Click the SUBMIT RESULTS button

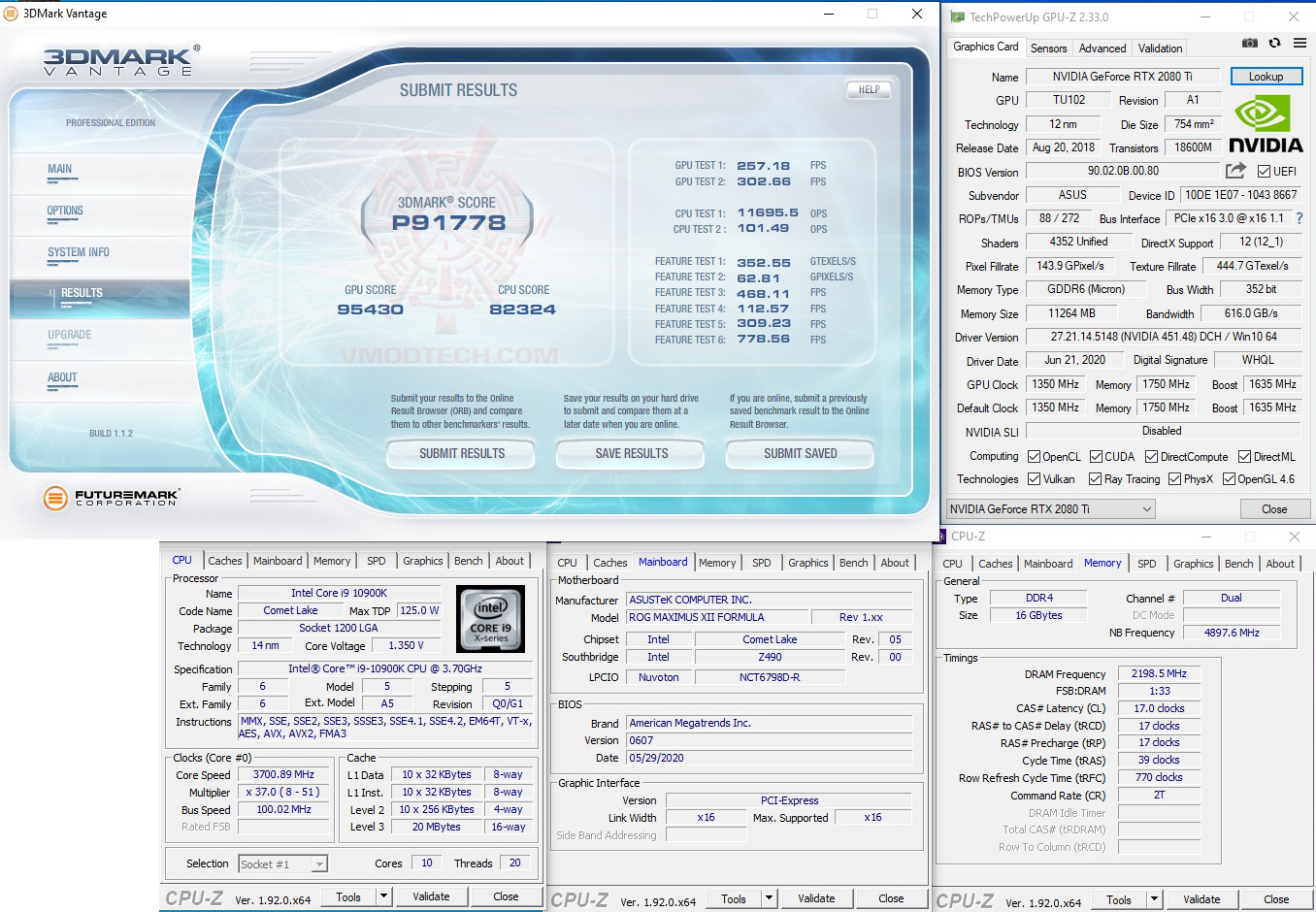tap(460, 453)
